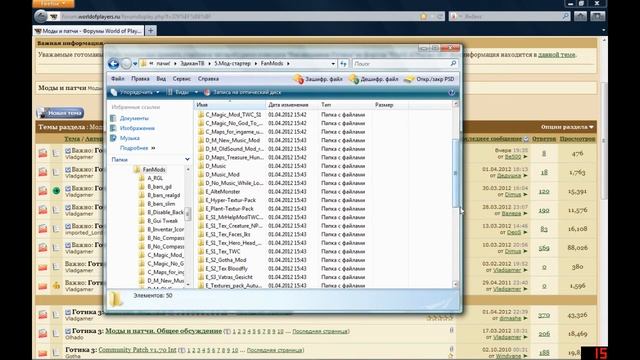The height and width of the screenshot is (360, 640).
Task: Go back in the Explorer window
Action: [x=113, y=63]
